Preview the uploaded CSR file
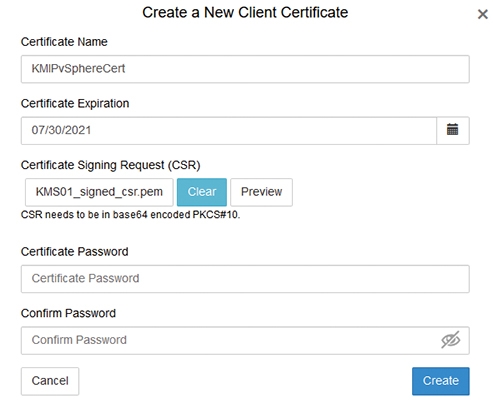Screen dimensions: 493x408 (261, 192)
